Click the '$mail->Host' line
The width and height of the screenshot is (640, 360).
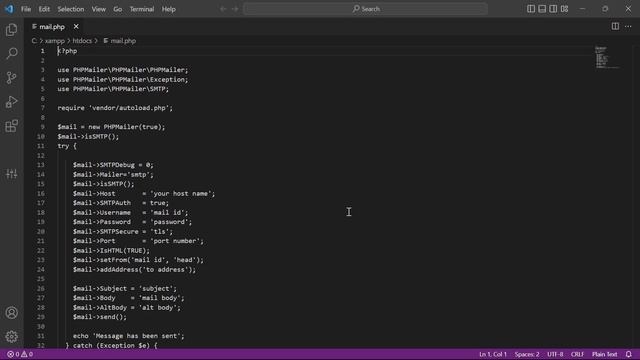click(x=144, y=193)
